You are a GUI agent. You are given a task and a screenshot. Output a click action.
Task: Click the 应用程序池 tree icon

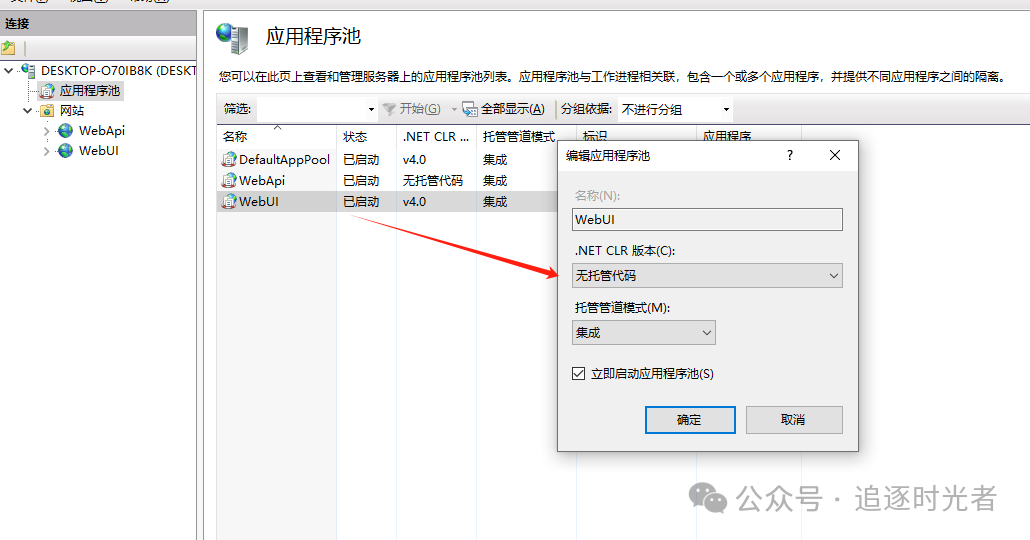pyautogui.click(x=47, y=91)
